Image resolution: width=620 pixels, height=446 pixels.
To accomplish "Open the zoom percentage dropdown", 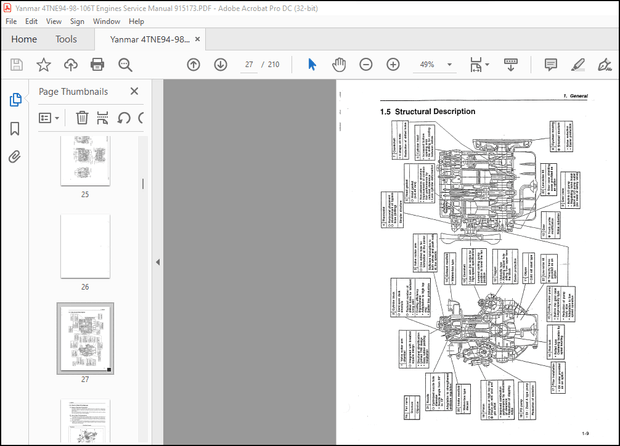I will 450,64.
